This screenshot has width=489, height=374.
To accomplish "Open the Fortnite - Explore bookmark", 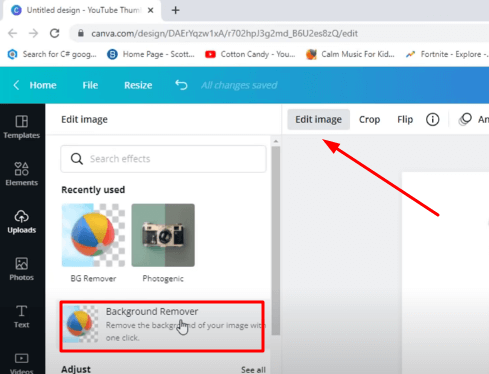I will 447,54.
